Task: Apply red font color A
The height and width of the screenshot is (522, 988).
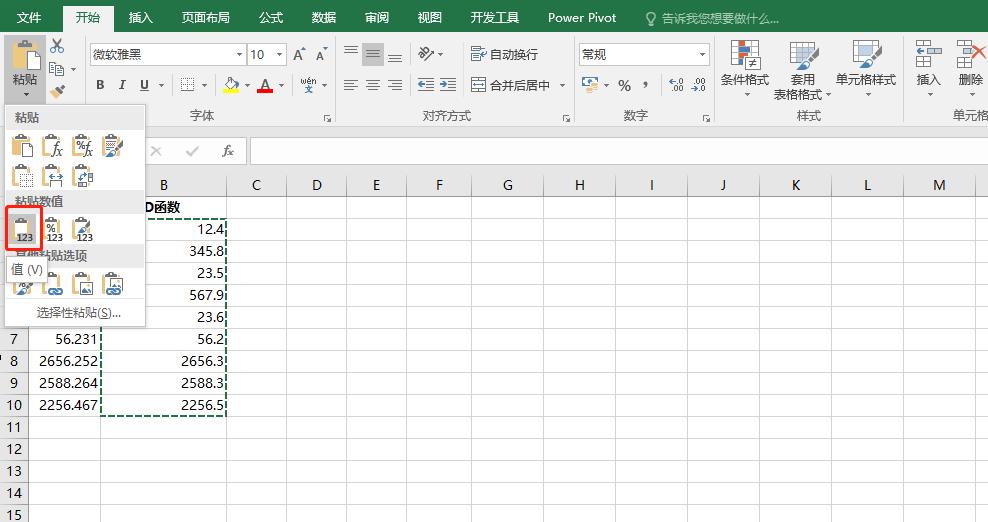Action: pos(265,84)
